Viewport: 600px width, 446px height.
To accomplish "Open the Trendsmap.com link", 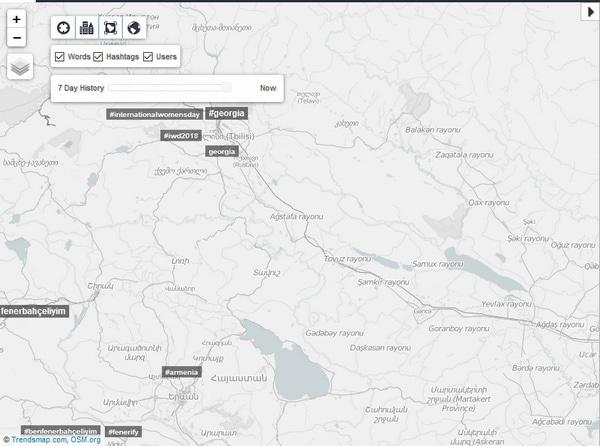I will coord(40,439).
